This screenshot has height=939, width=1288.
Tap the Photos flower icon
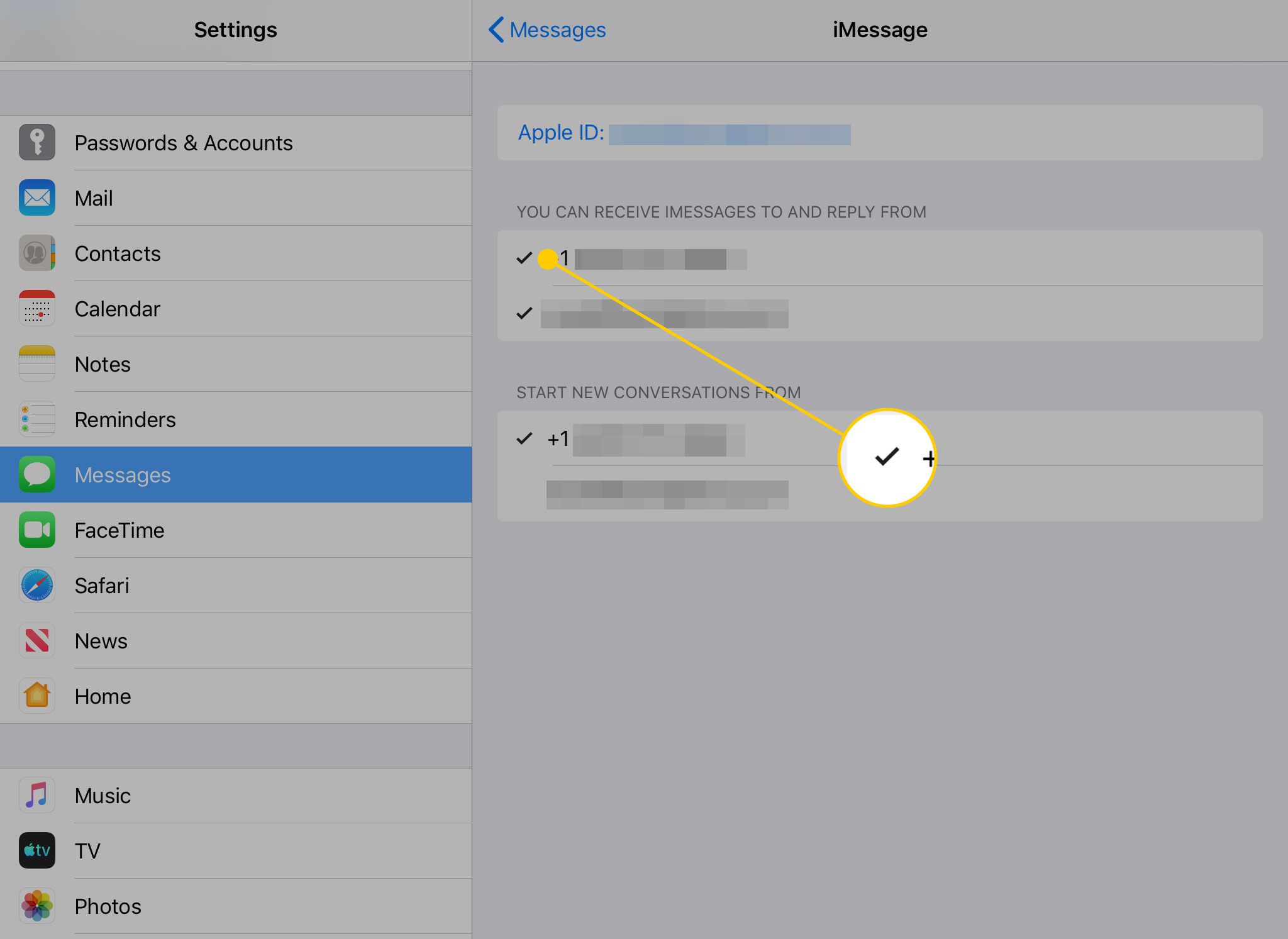(37, 906)
